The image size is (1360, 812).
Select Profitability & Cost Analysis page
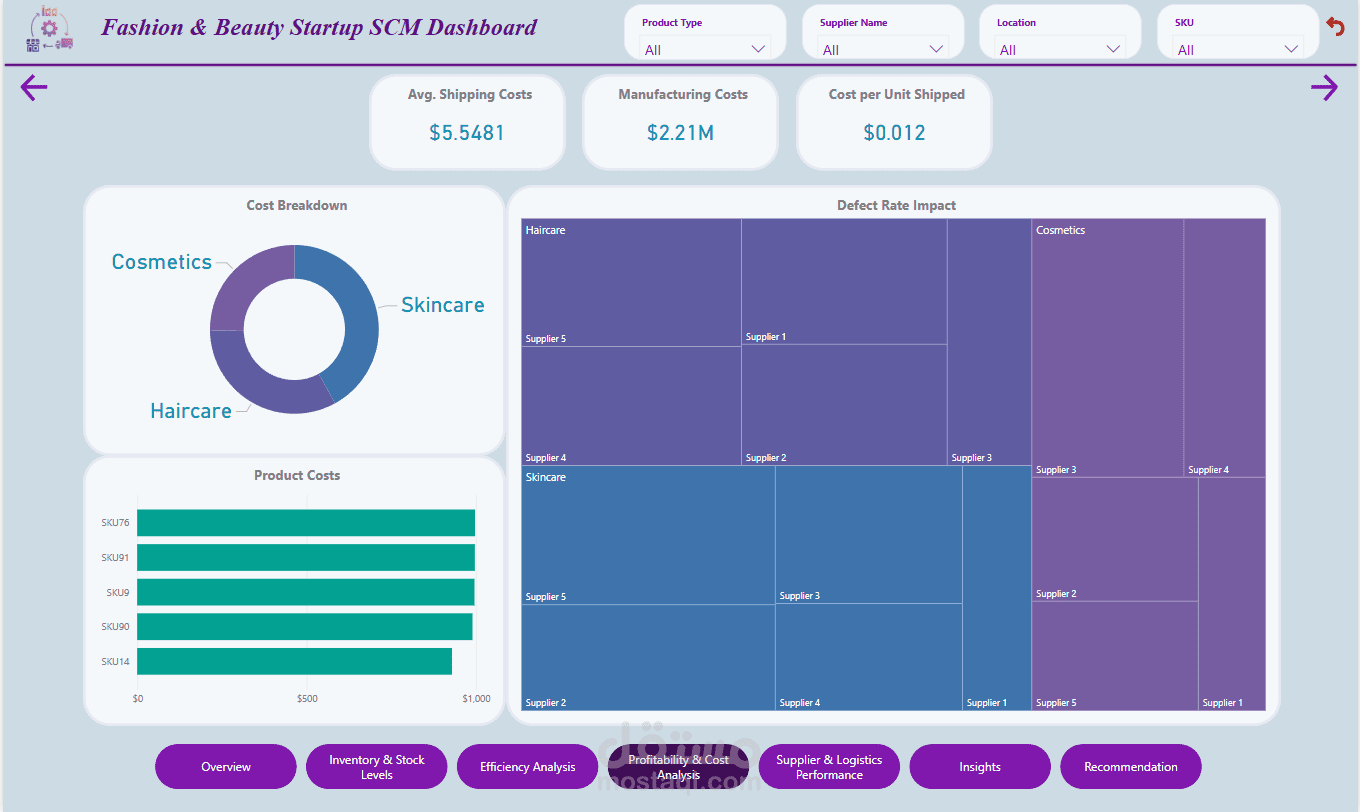point(678,767)
